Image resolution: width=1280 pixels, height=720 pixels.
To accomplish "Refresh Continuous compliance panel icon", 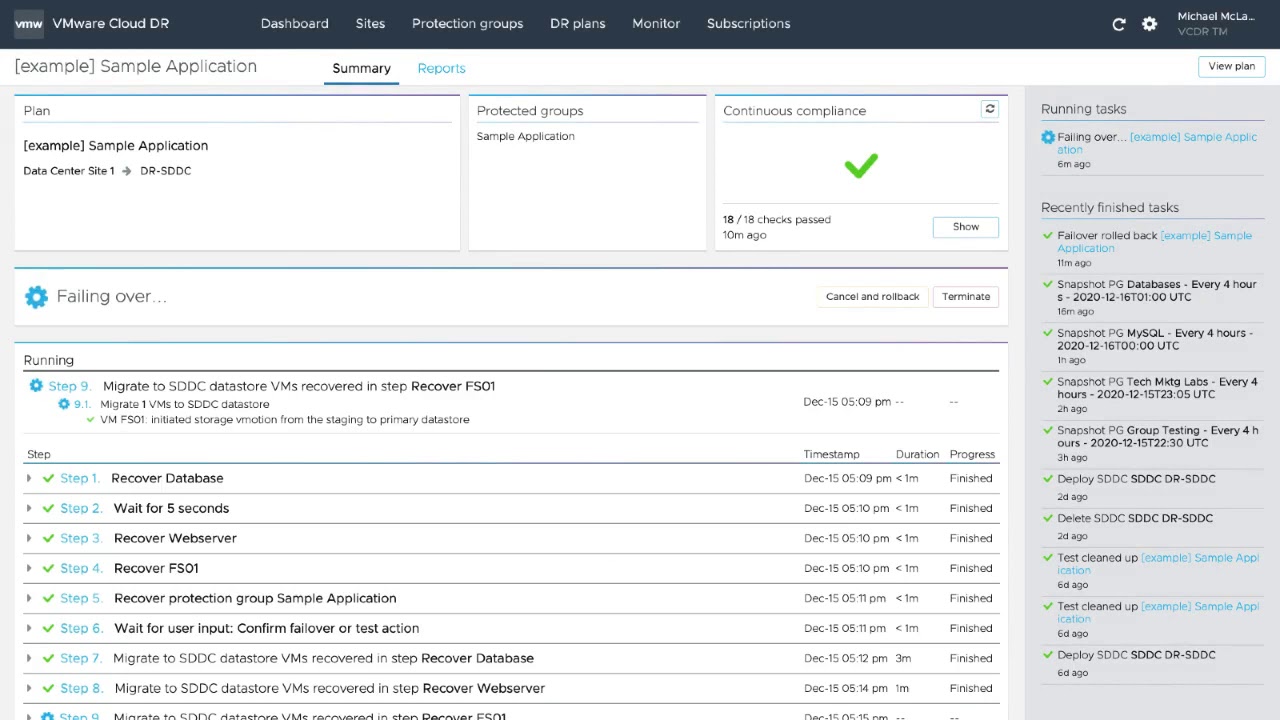I will (x=989, y=109).
